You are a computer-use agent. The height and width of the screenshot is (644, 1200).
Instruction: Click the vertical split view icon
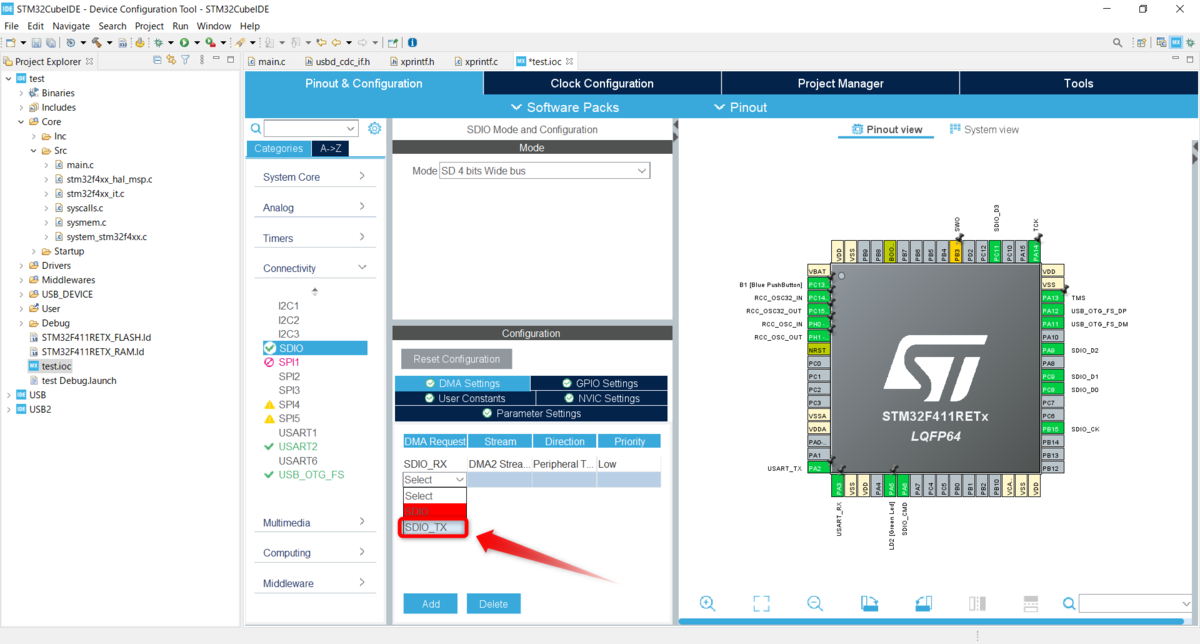click(977, 603)
